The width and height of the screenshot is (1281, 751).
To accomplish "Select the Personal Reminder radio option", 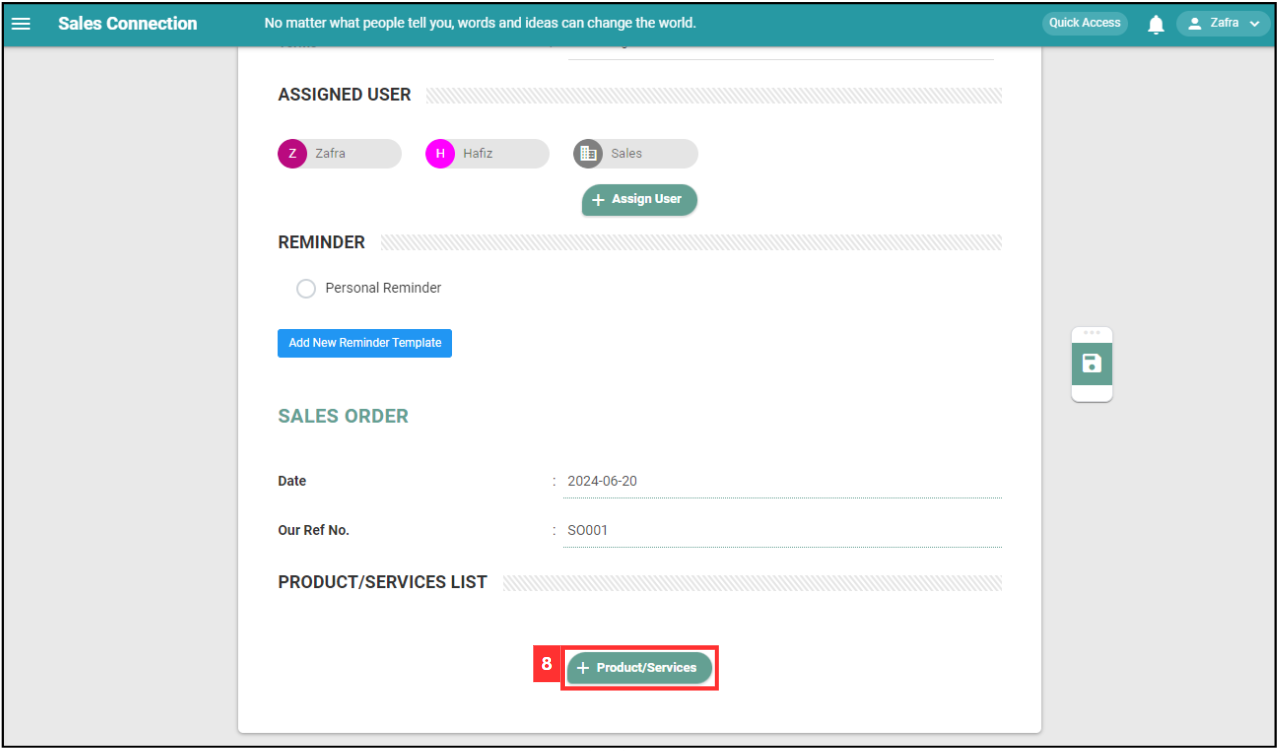I will [x=306, y=288].
